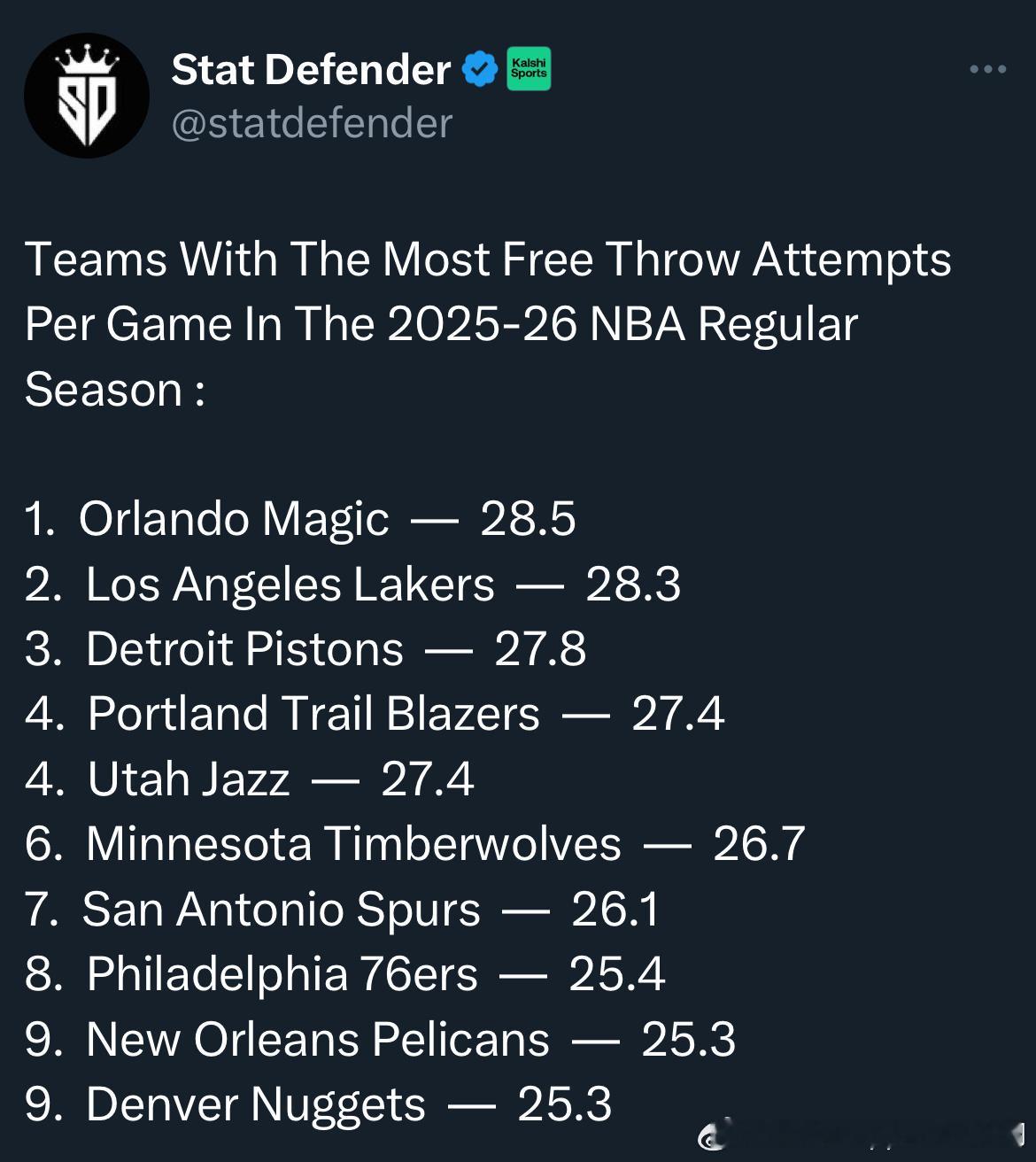Viewport: 1036px width, 1162px height.
Task: Select the Denver Nuggets entry
Action: 255,1104
